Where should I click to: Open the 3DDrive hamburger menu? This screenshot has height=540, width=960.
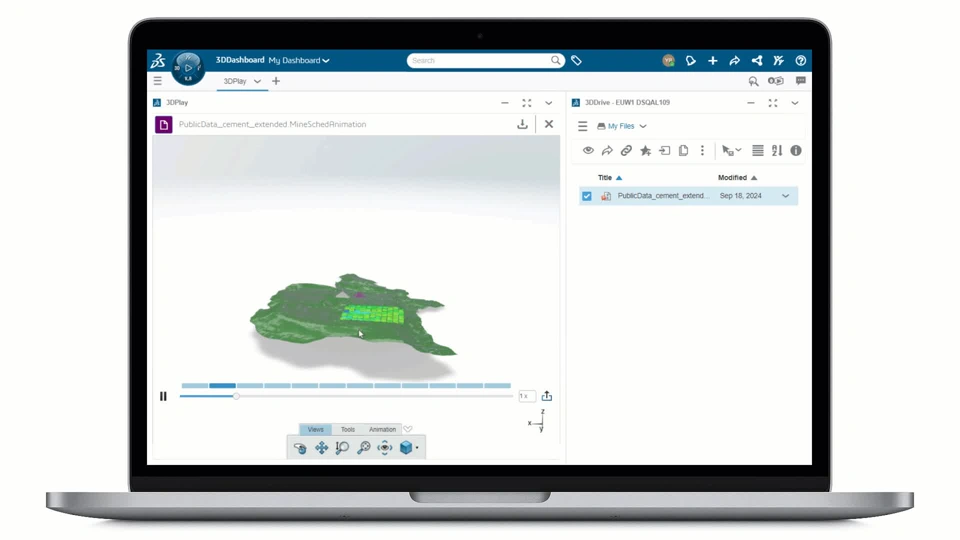582,126
